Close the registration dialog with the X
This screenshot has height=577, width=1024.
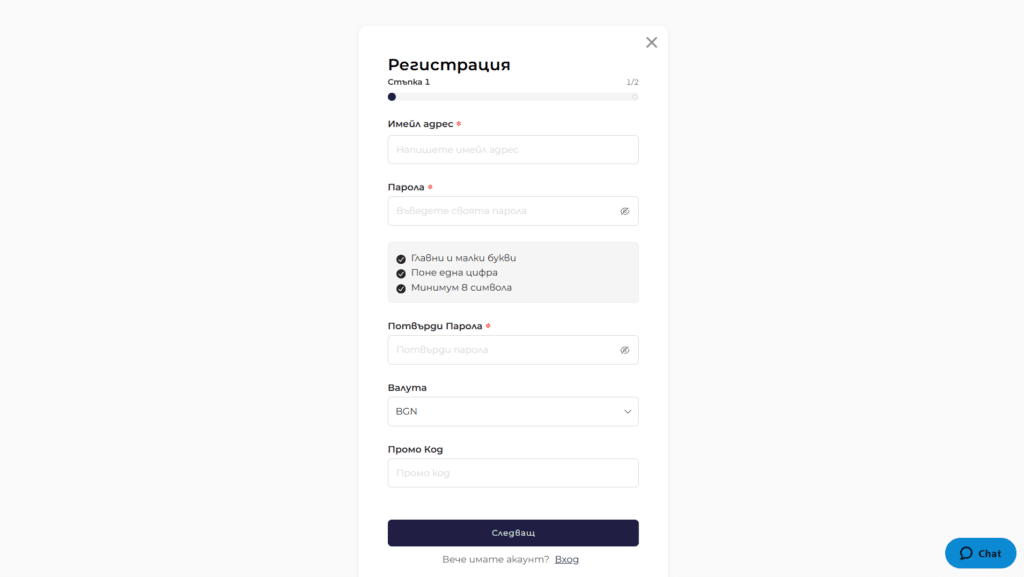click(x=651, y=42)
